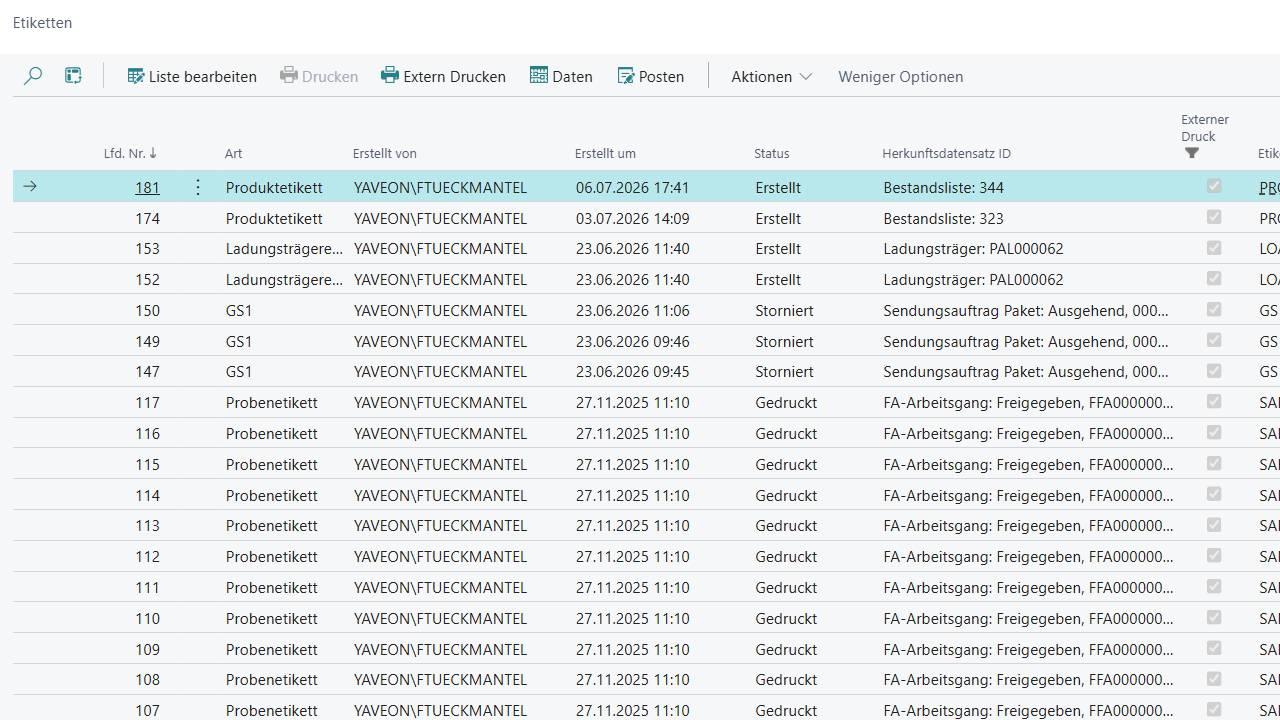The image size is (1280, 720).
Task: Click Weniger Optionen
Action: click(x=900, y=76)
